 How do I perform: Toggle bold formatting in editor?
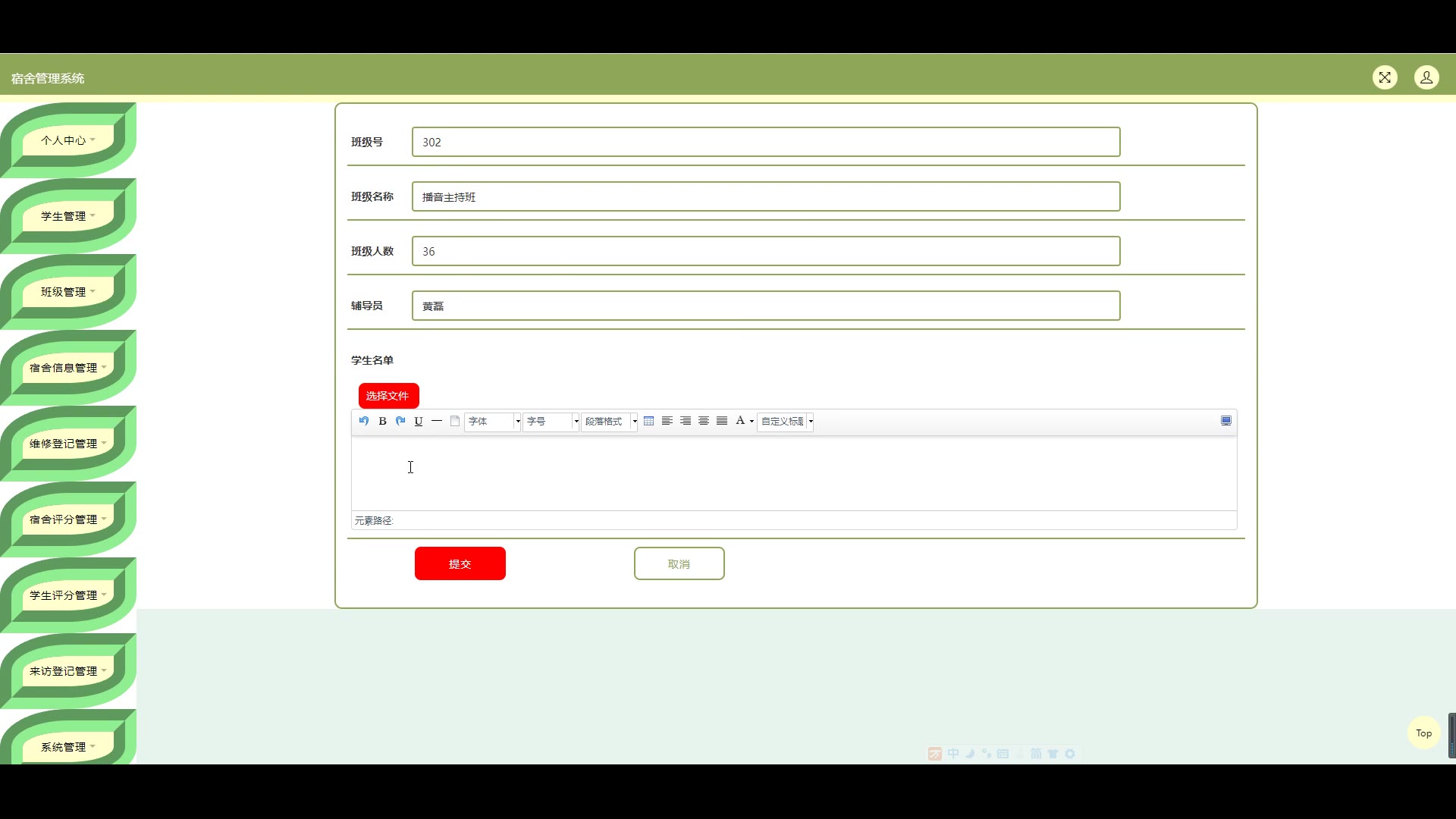point(382,421)
